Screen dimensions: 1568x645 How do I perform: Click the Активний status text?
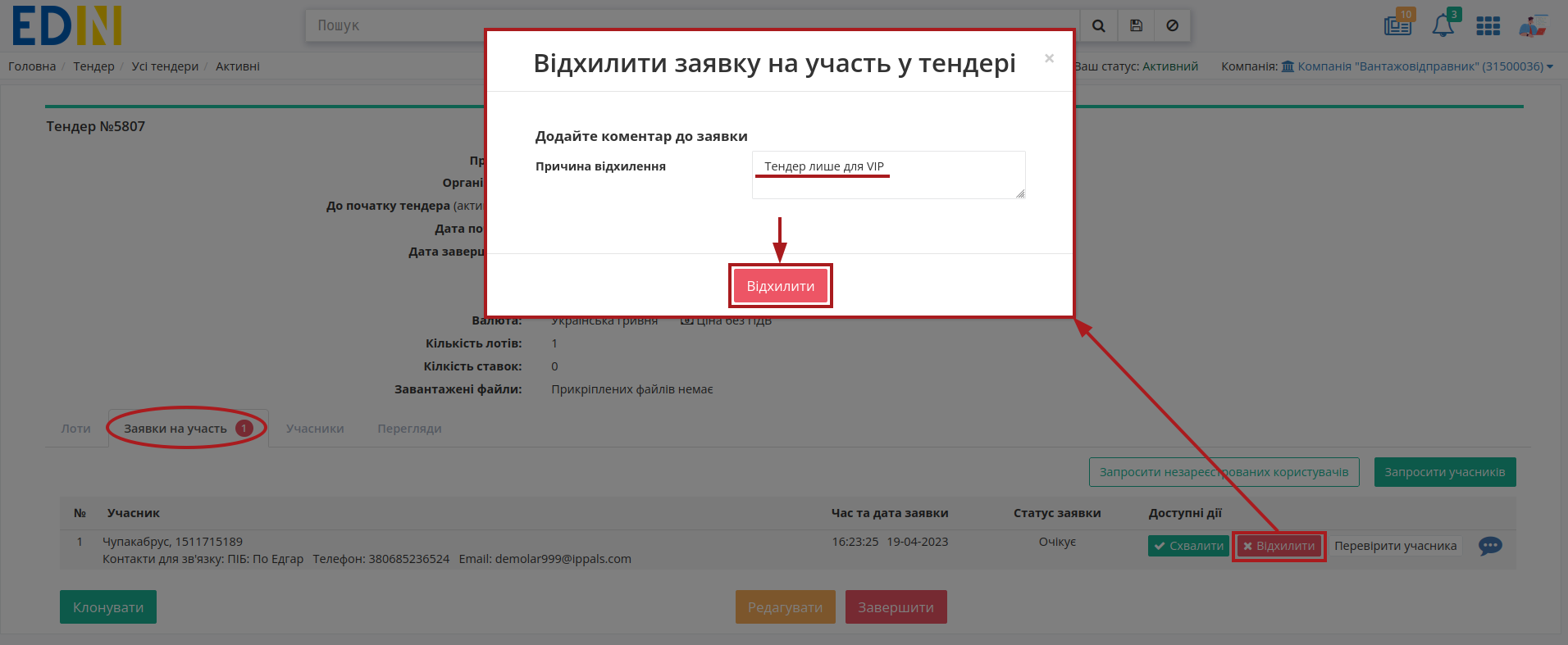(x=1170, y=66)
